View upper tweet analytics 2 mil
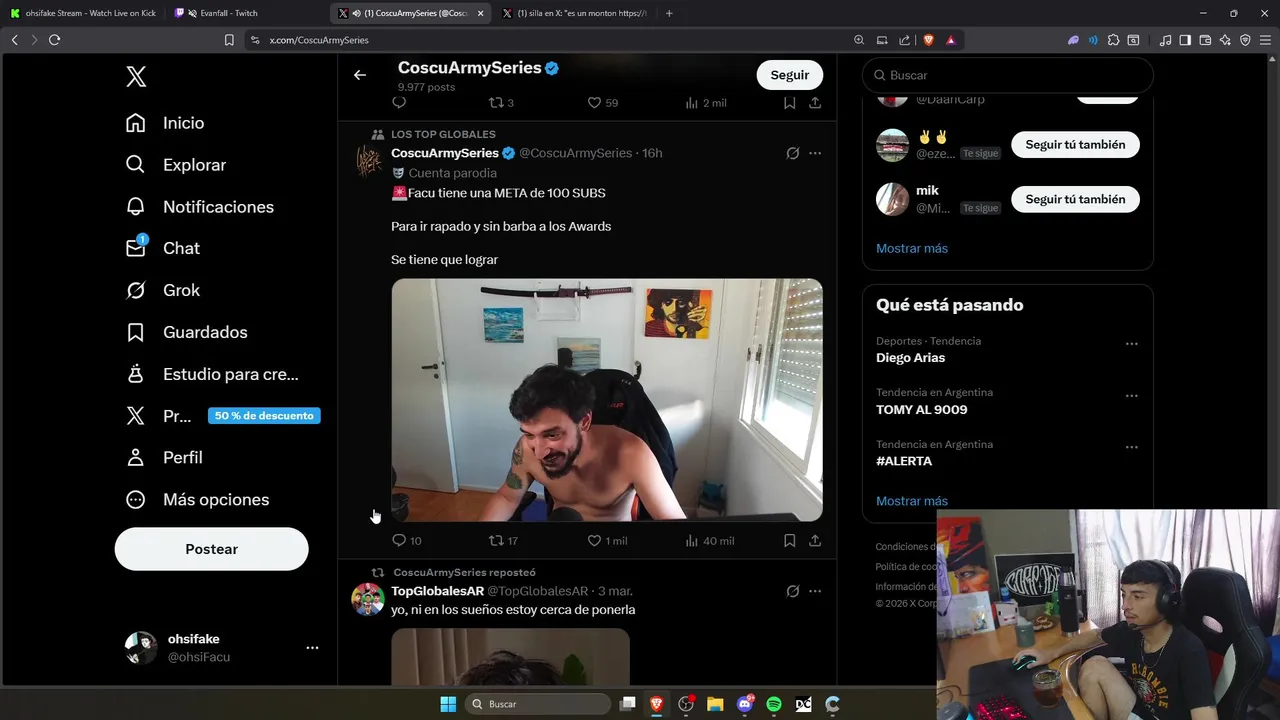The height and width of the screenshot is (720, 1280). point(705,102)
